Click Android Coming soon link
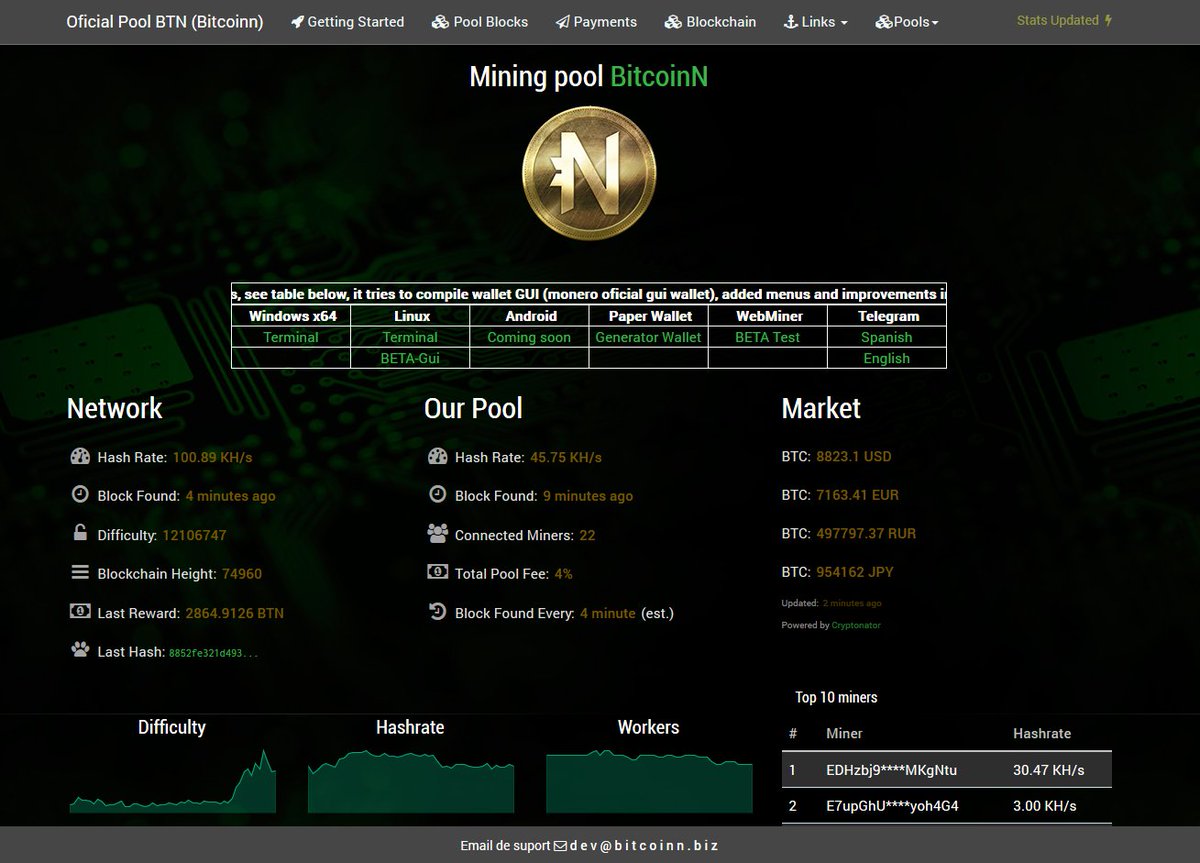Screen dimensions: 1200x863 (x=529, y=338)
